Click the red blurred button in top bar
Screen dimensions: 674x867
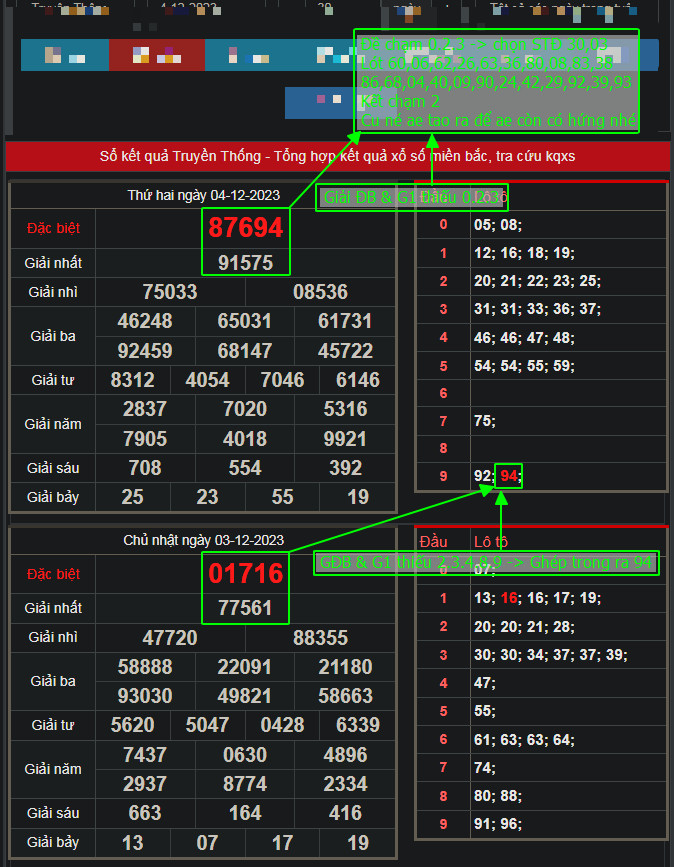point(150,55)
